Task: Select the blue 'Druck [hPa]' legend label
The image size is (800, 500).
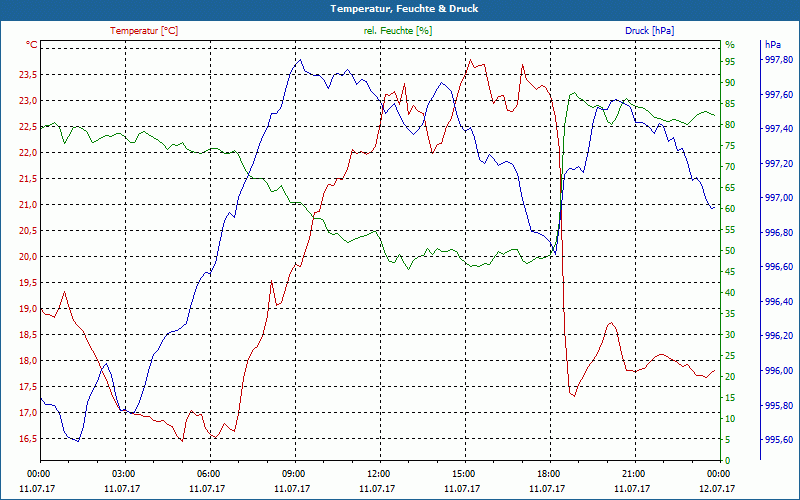Action: 649,31
